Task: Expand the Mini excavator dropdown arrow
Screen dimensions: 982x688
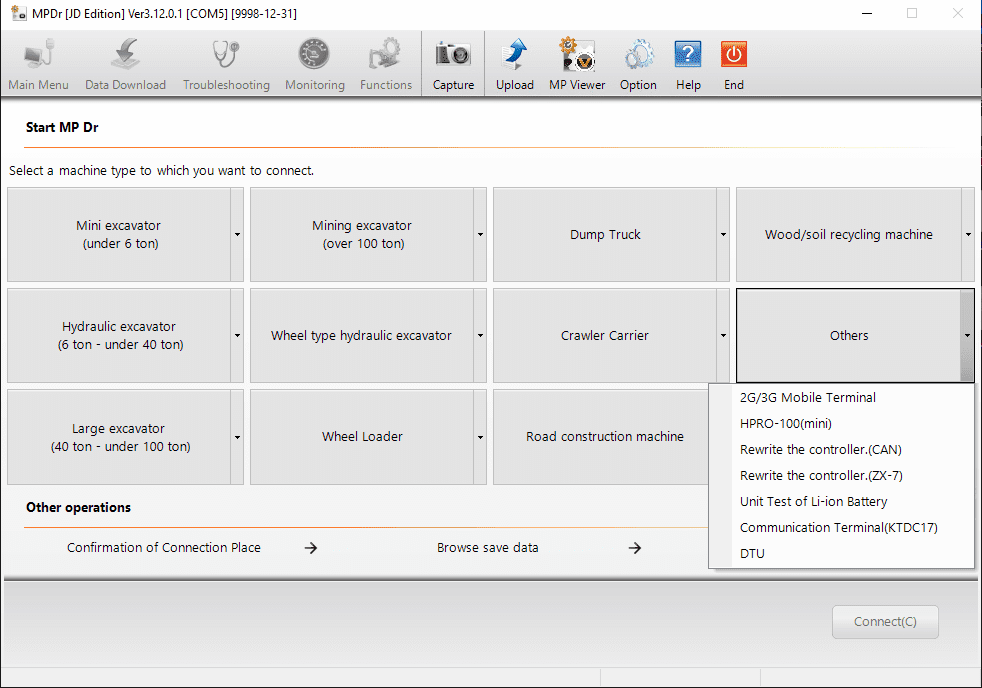Action: coord(237,235)
